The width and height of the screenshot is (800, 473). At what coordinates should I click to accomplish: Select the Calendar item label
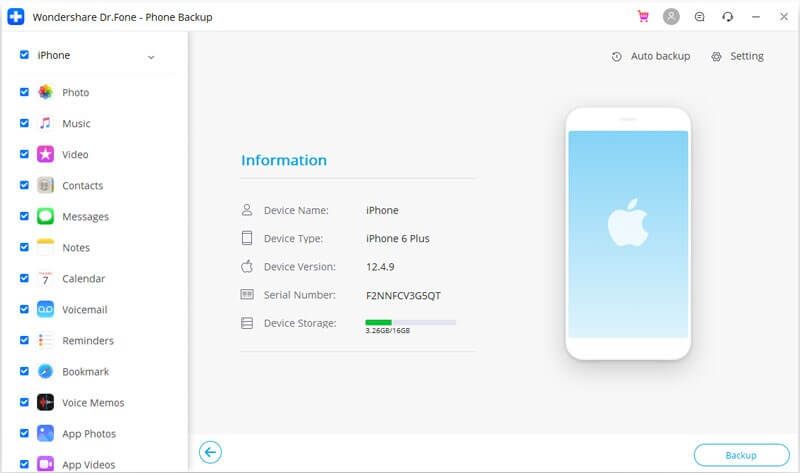point(83,278)
